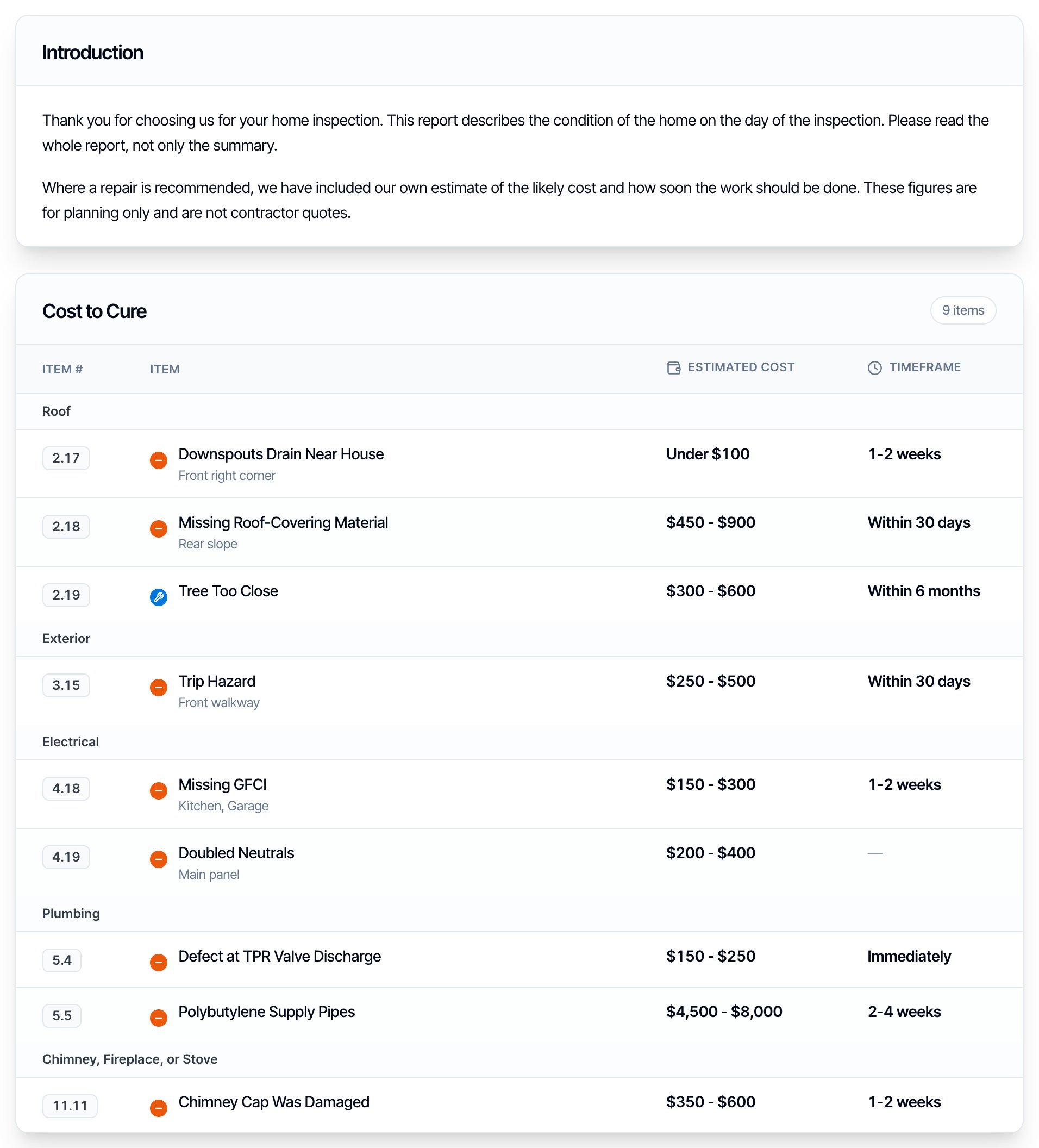The image size is (1039, 1148).
Task: Select the 5.5 item number badge
Action: click(x=62, y=1015)
